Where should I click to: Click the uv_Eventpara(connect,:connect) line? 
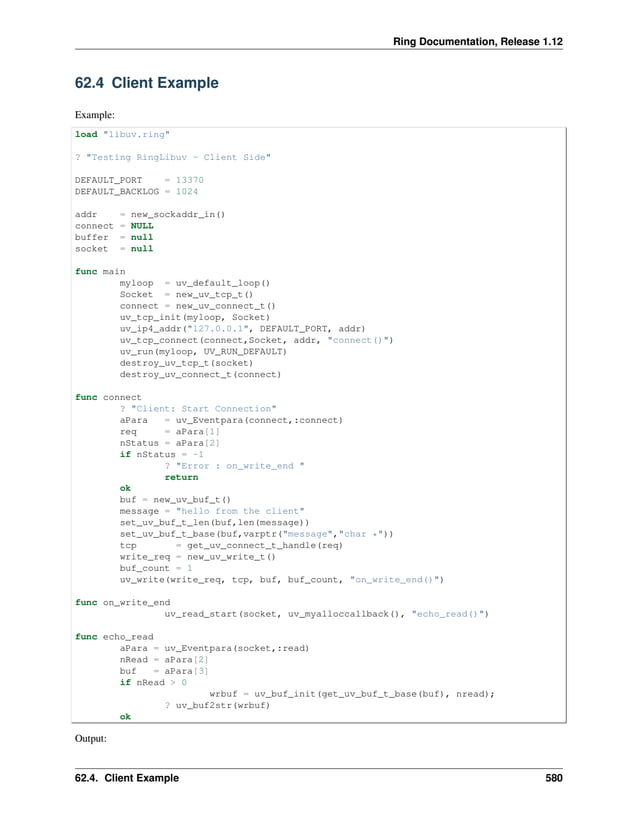click(231, 420)
